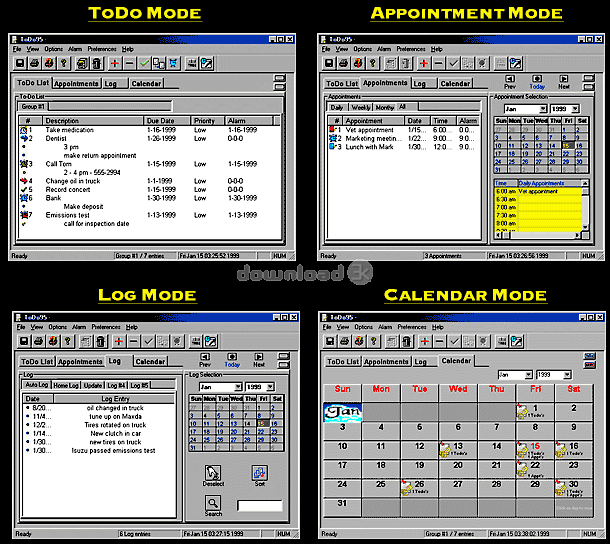The image size is (610, 544).
Task: Click the trash can icon in Log Mode window
Action: tap(101, 341)
